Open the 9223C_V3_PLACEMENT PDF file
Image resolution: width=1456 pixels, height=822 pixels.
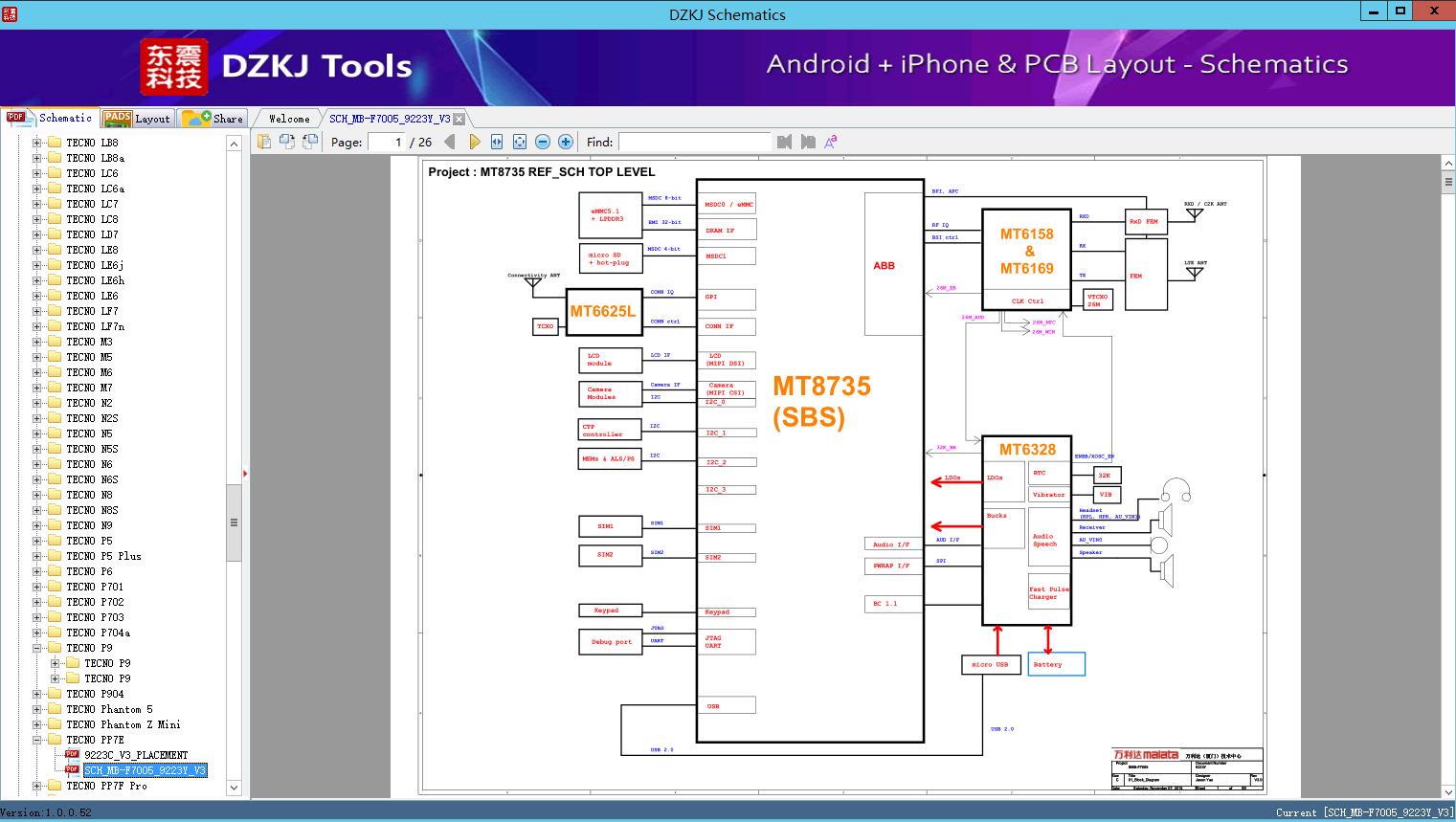[135, 755]
